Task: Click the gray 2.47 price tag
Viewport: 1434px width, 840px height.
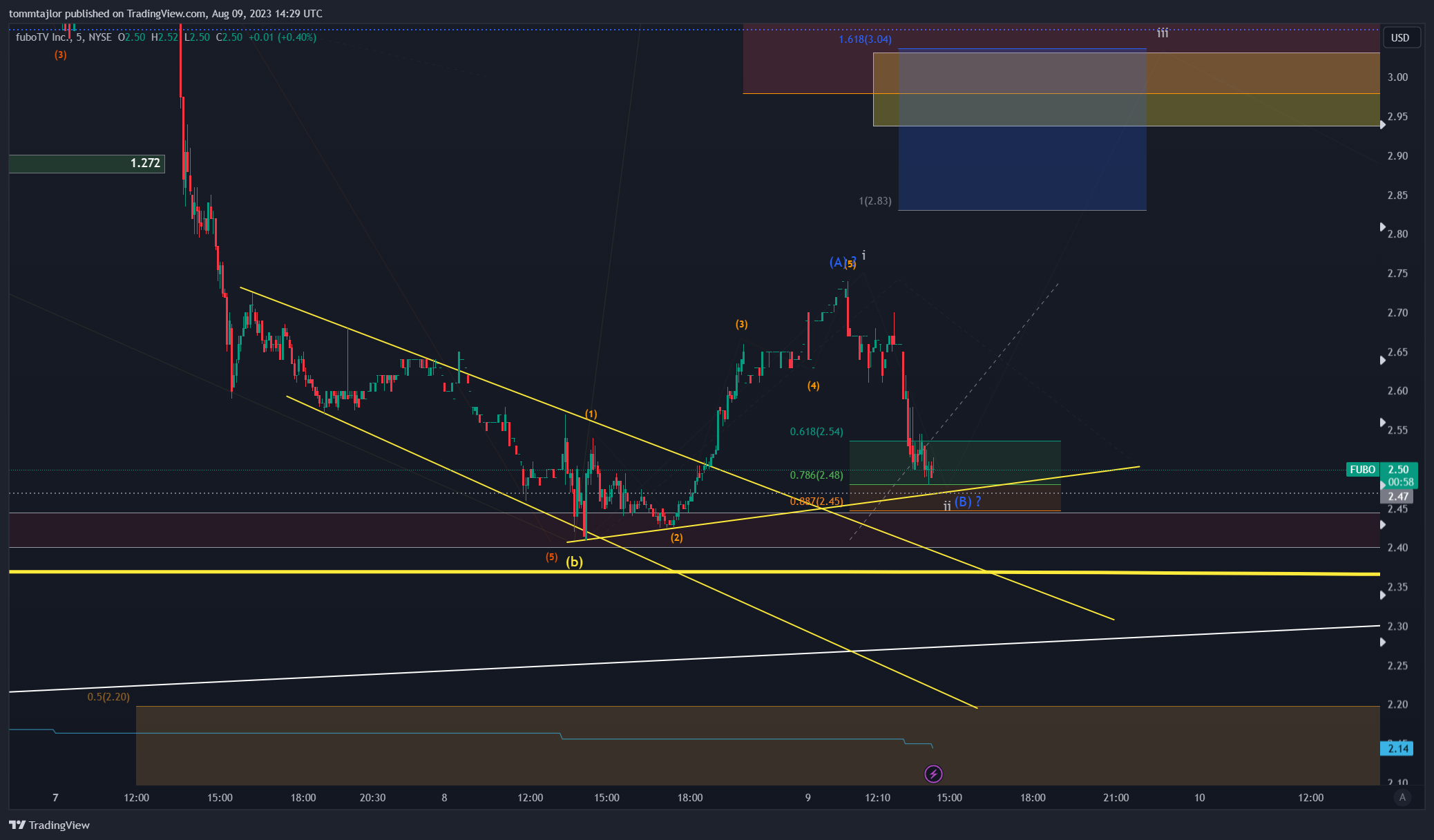Action: [x=1397, y=496]
